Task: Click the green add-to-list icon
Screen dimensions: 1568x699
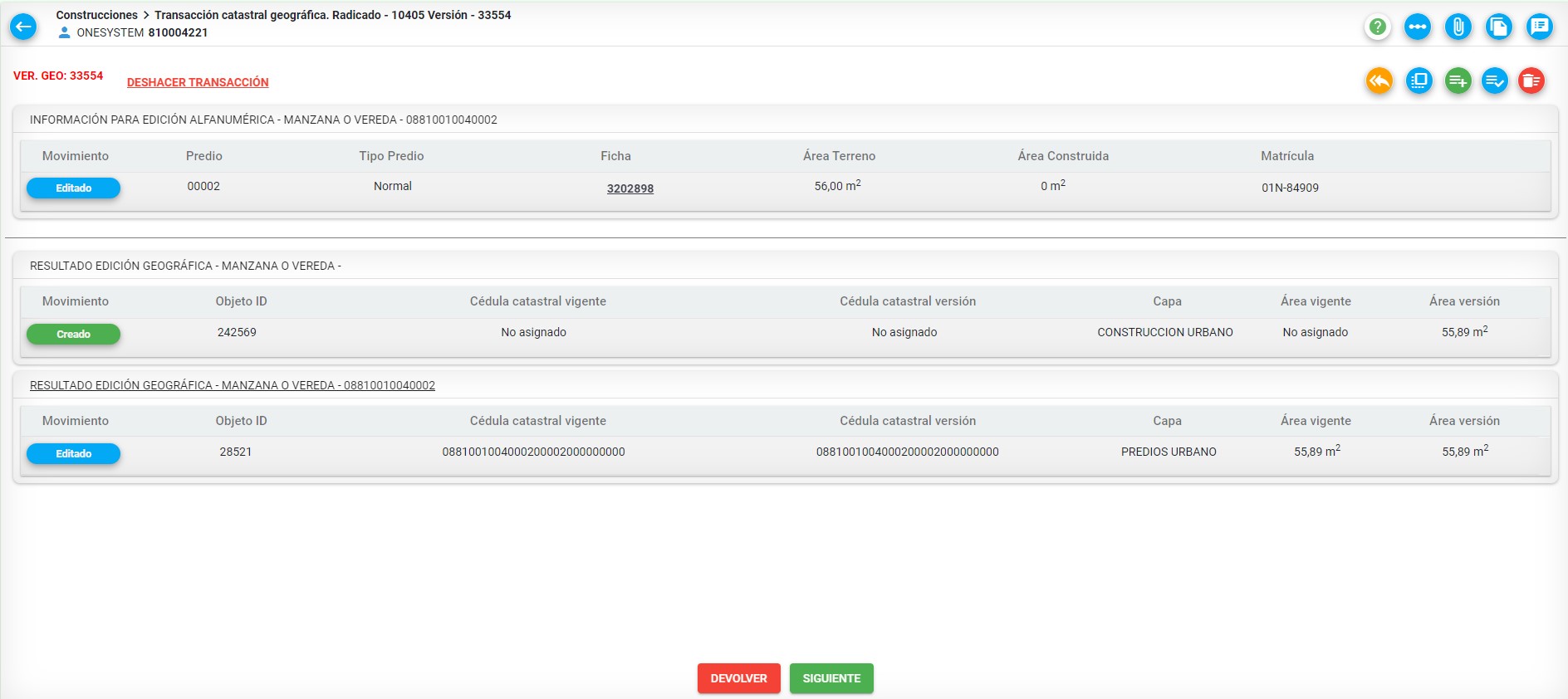Action: click(x=1458, y=81)
